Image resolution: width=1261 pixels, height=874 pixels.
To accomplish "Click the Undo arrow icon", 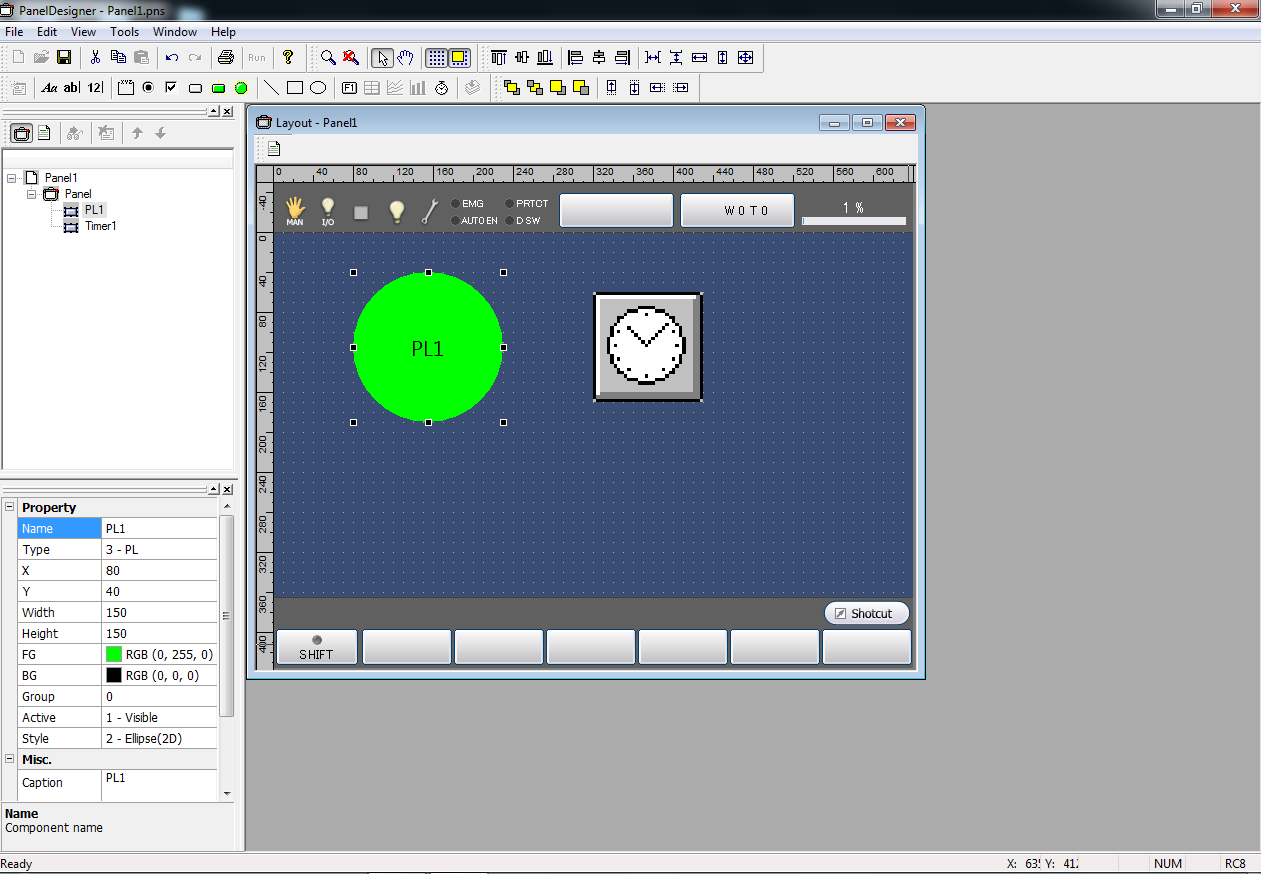I will tap(172, 58).
